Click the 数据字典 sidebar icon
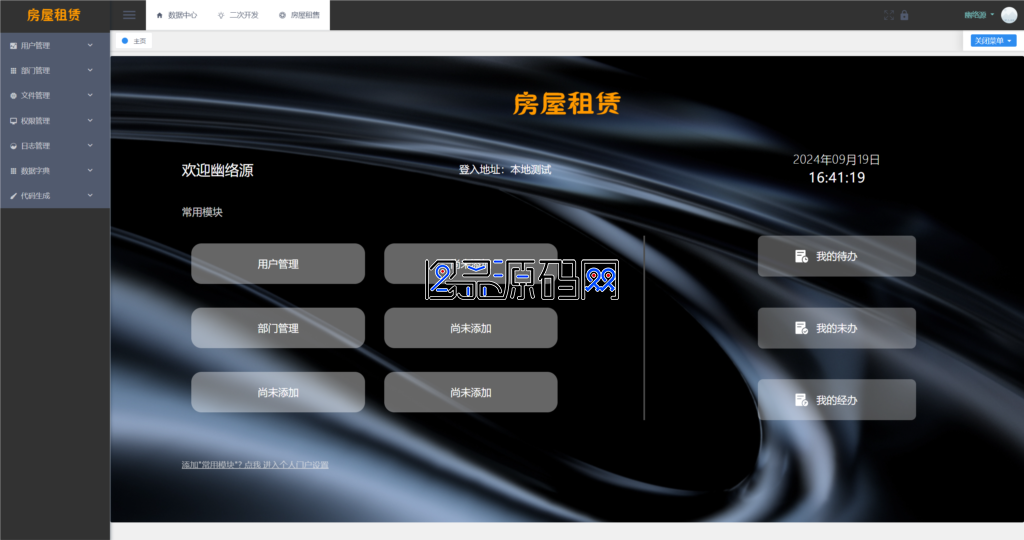The width and height of the screenshot is (1024, 540). tap(13, 170)
